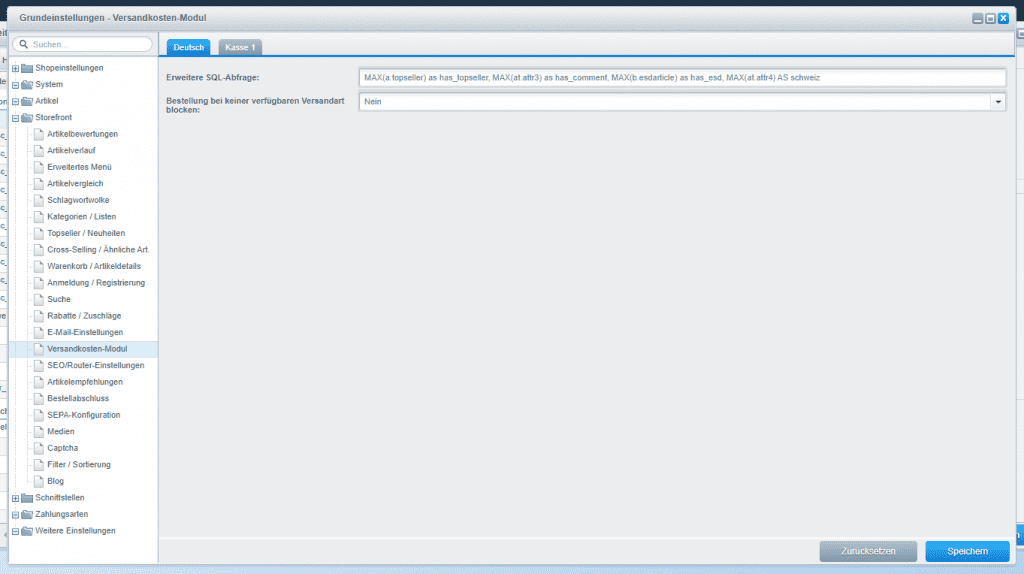
Task: Click the search magnifier icon
Action: click(22, 45)
